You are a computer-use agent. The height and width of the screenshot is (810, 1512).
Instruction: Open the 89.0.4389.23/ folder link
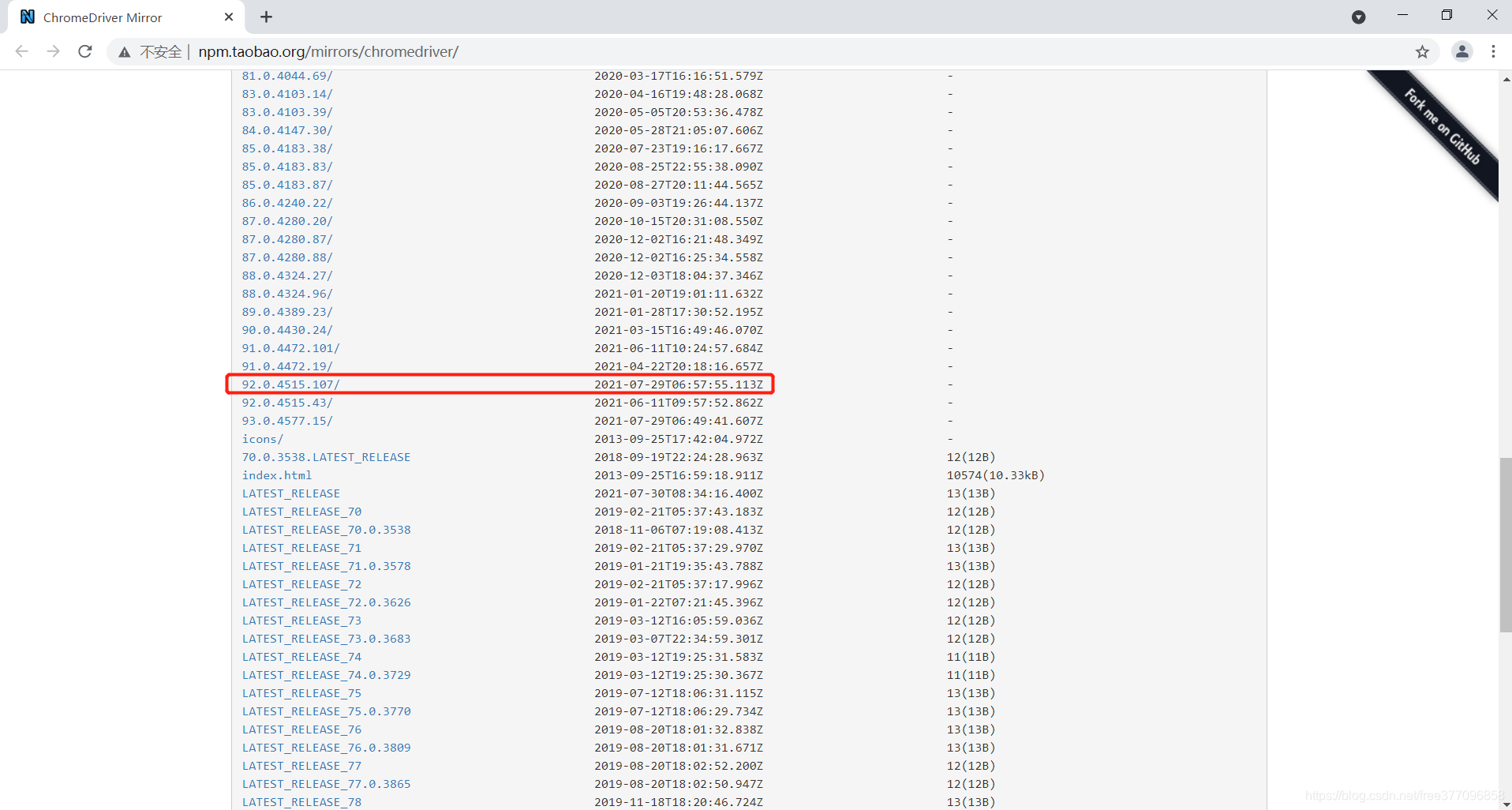point(287,312)
